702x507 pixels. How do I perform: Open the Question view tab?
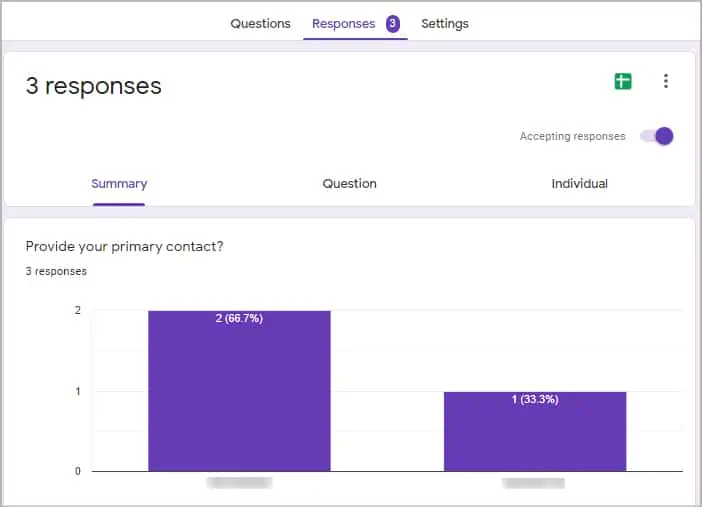(x=349, y=184)
